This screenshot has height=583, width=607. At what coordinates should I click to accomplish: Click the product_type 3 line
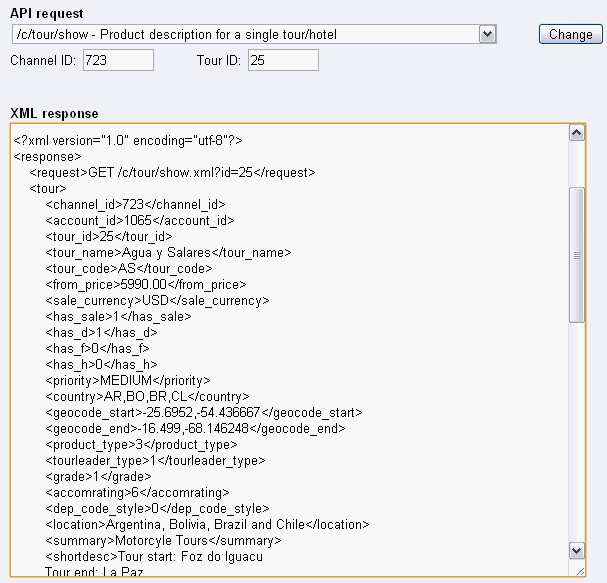[x=141, y=444]
